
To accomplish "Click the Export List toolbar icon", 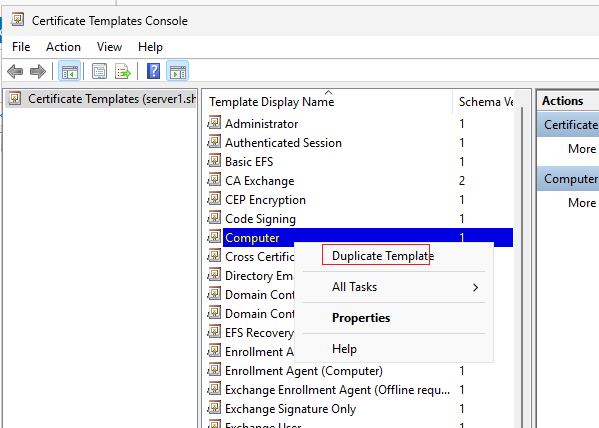I will 123,71.
